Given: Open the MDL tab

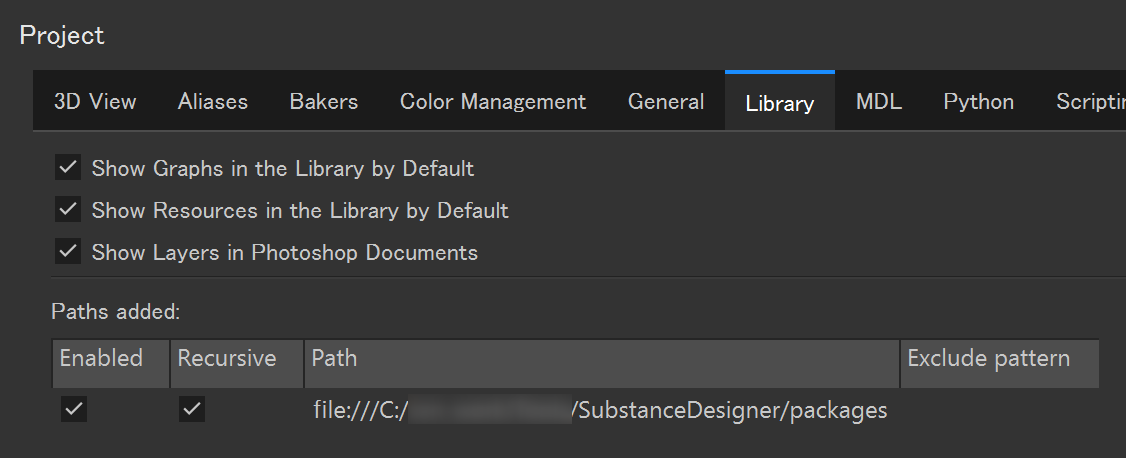Looking at the screenshot, I should coord(879,101).
